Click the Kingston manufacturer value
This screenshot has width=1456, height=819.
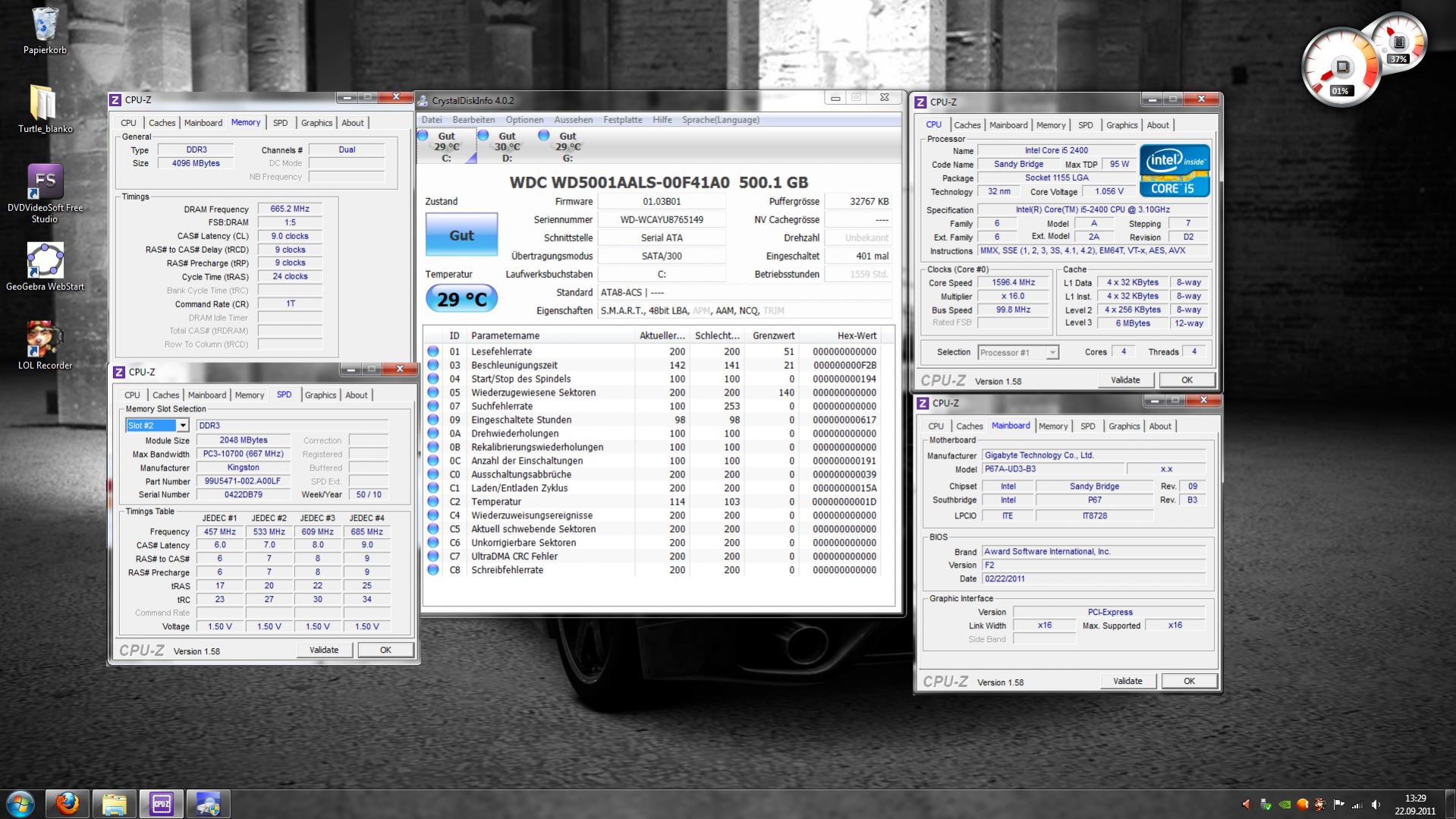[243, 468]
